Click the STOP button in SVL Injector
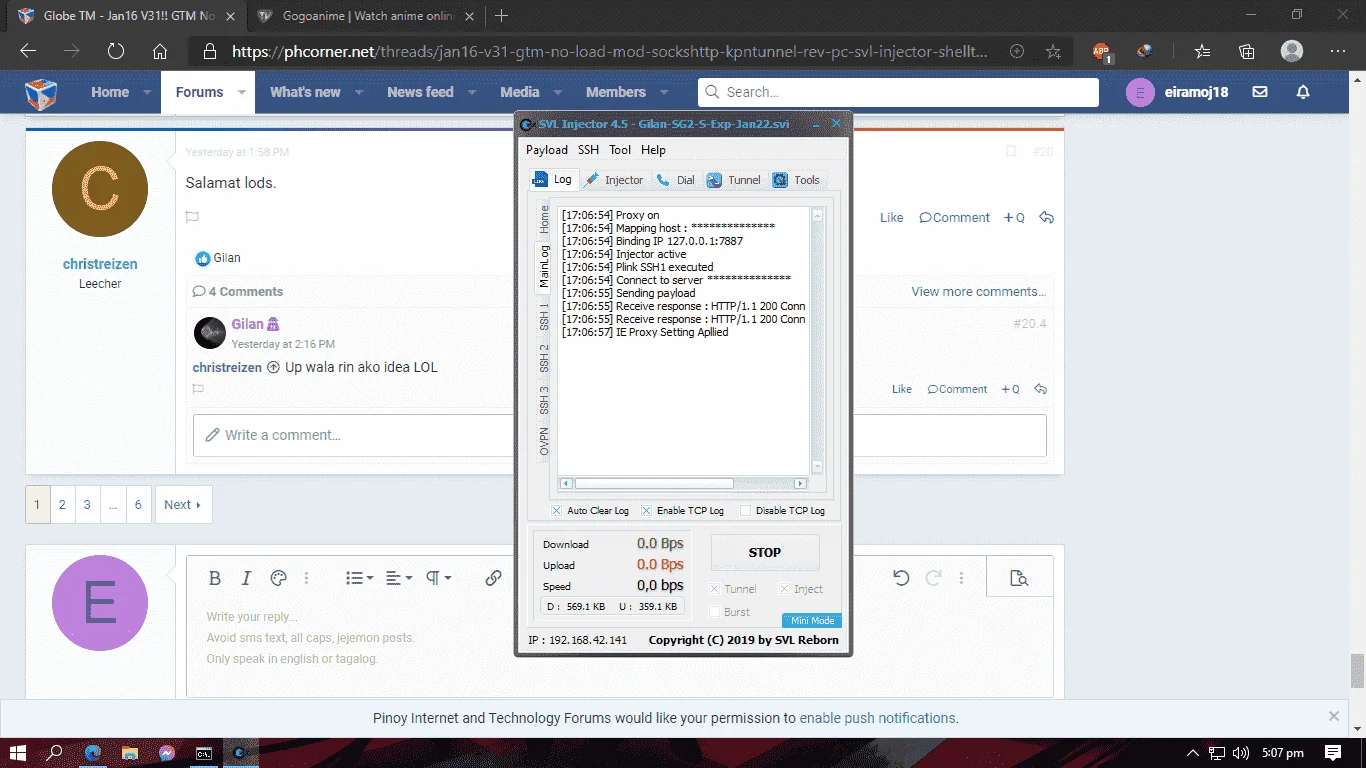Screen dimensions: 1366x768 765,552
